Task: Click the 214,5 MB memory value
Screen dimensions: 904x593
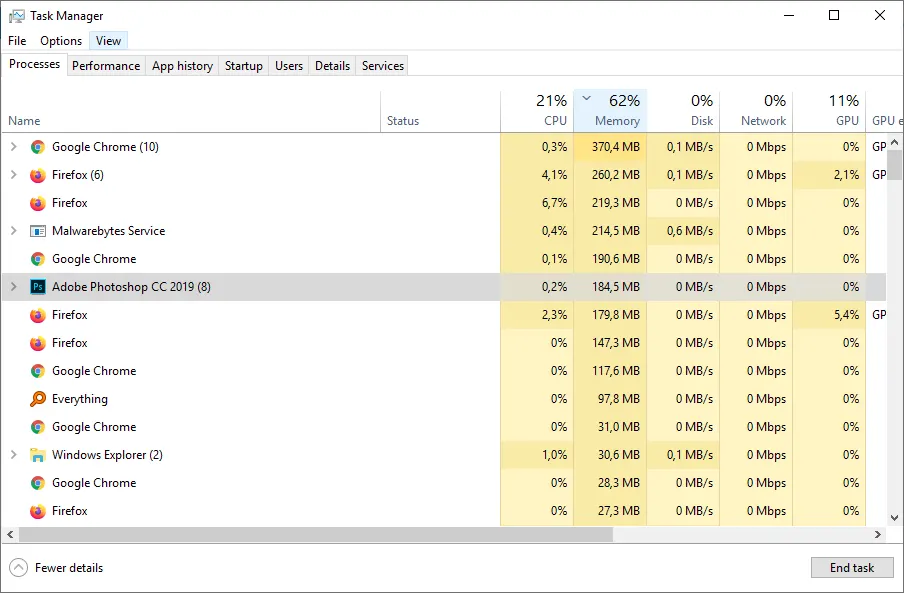Action: point(616,231)
